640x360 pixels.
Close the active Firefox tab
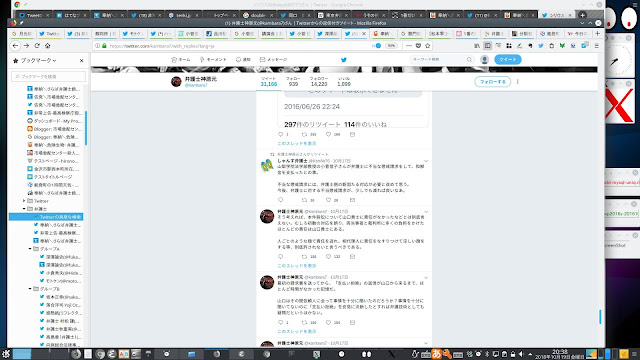tap(364, 34)
